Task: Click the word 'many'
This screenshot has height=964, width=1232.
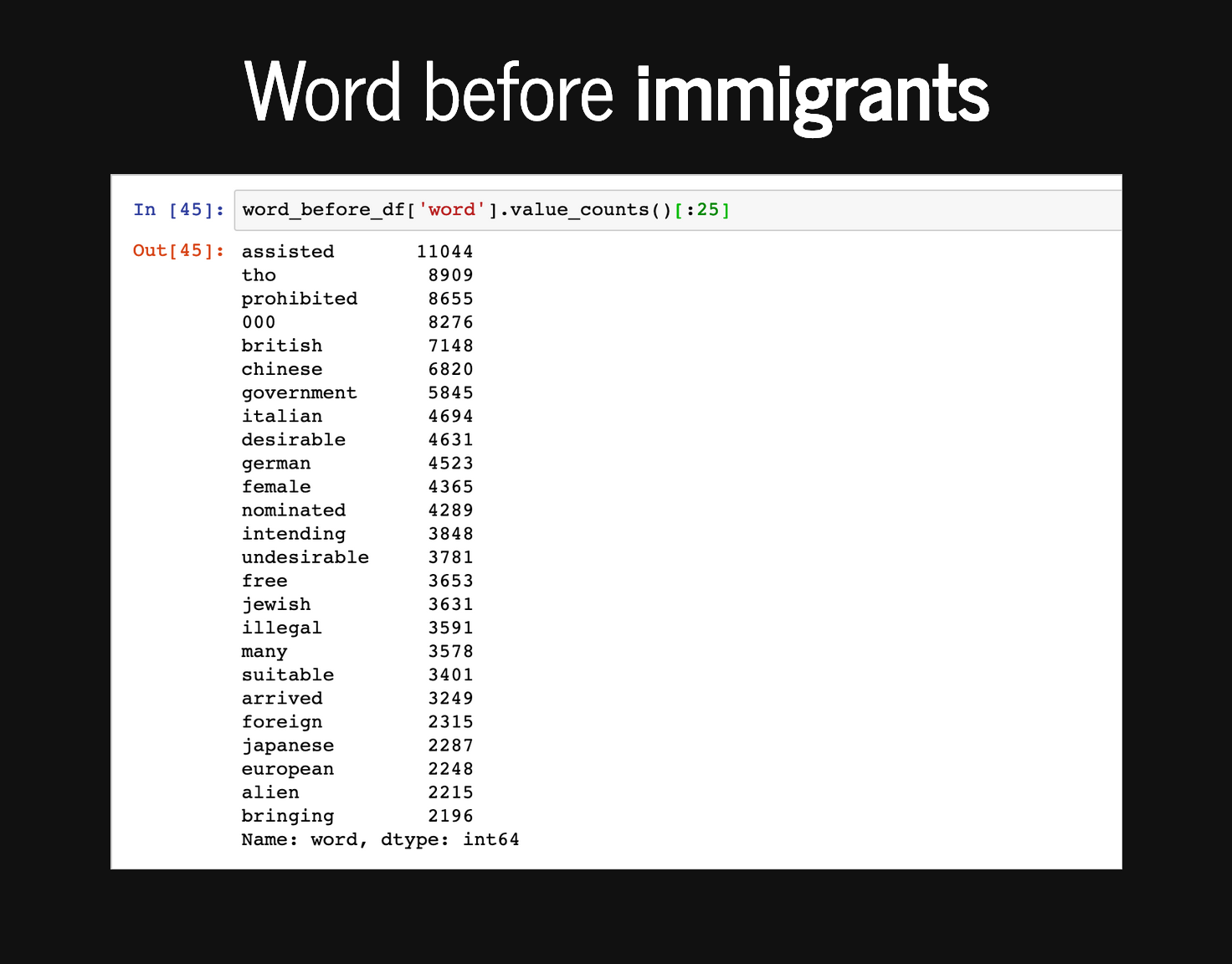Action: pyautogui.click(x=264, y=651)
